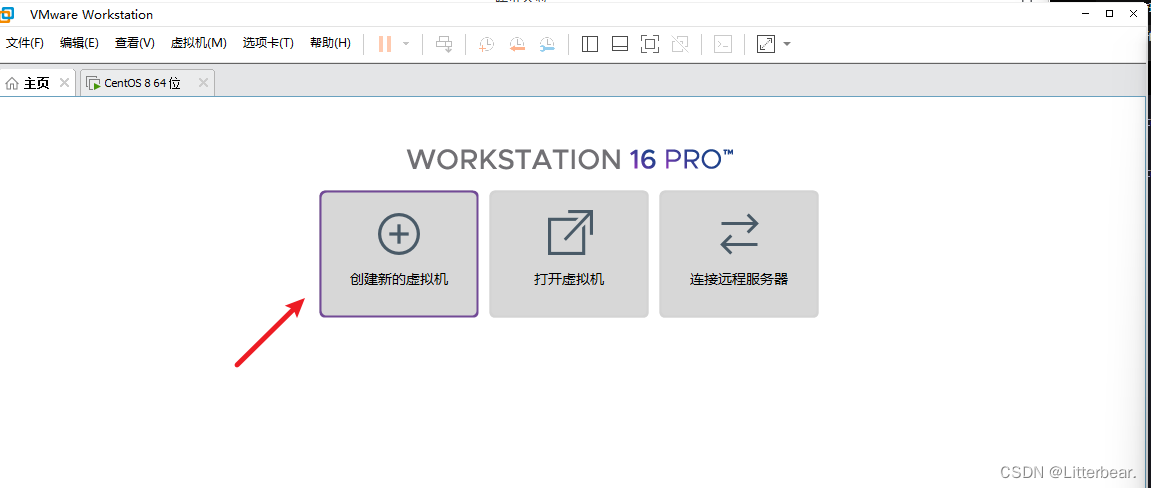
Task: Click the stretch guest display icon
Action: click(x=766, y=44)
